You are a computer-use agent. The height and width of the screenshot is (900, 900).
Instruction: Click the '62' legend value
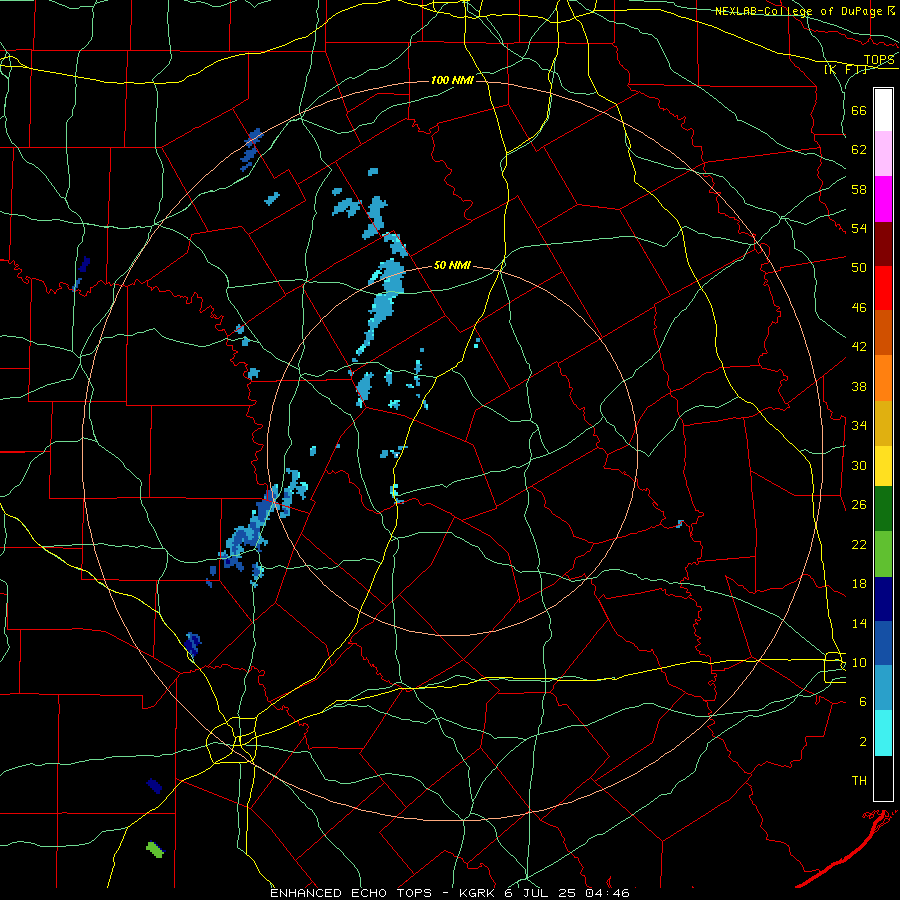click(x=859, y=150)
